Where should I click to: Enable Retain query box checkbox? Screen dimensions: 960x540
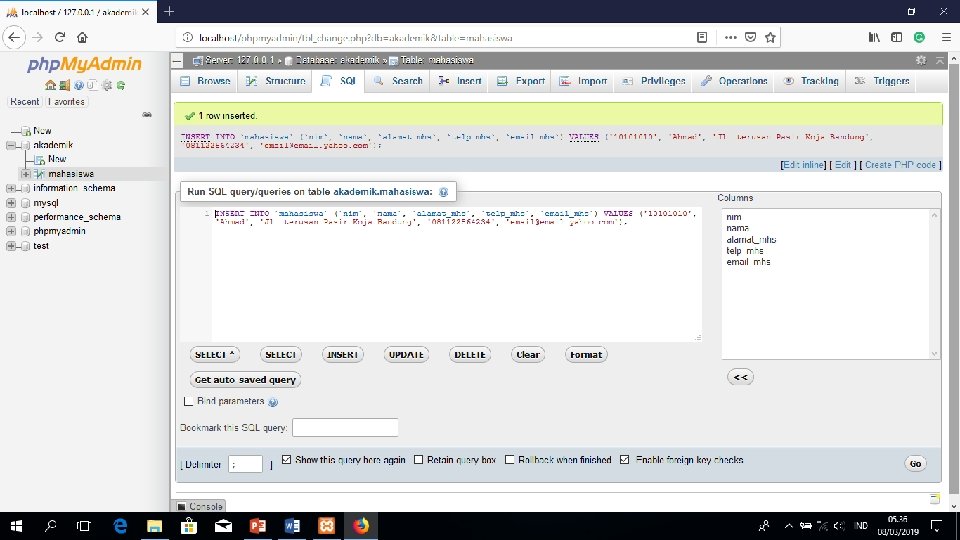click(x=418, y=459)
